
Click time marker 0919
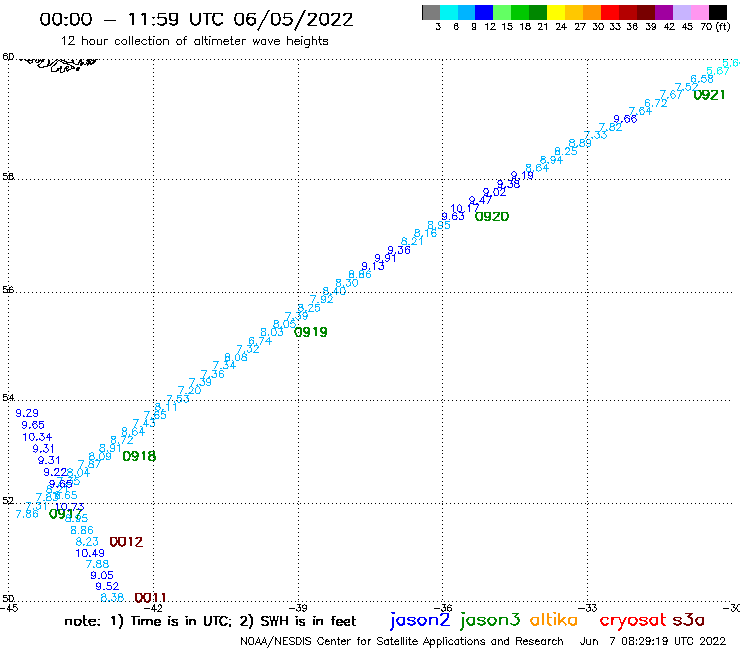coord(311,332)
